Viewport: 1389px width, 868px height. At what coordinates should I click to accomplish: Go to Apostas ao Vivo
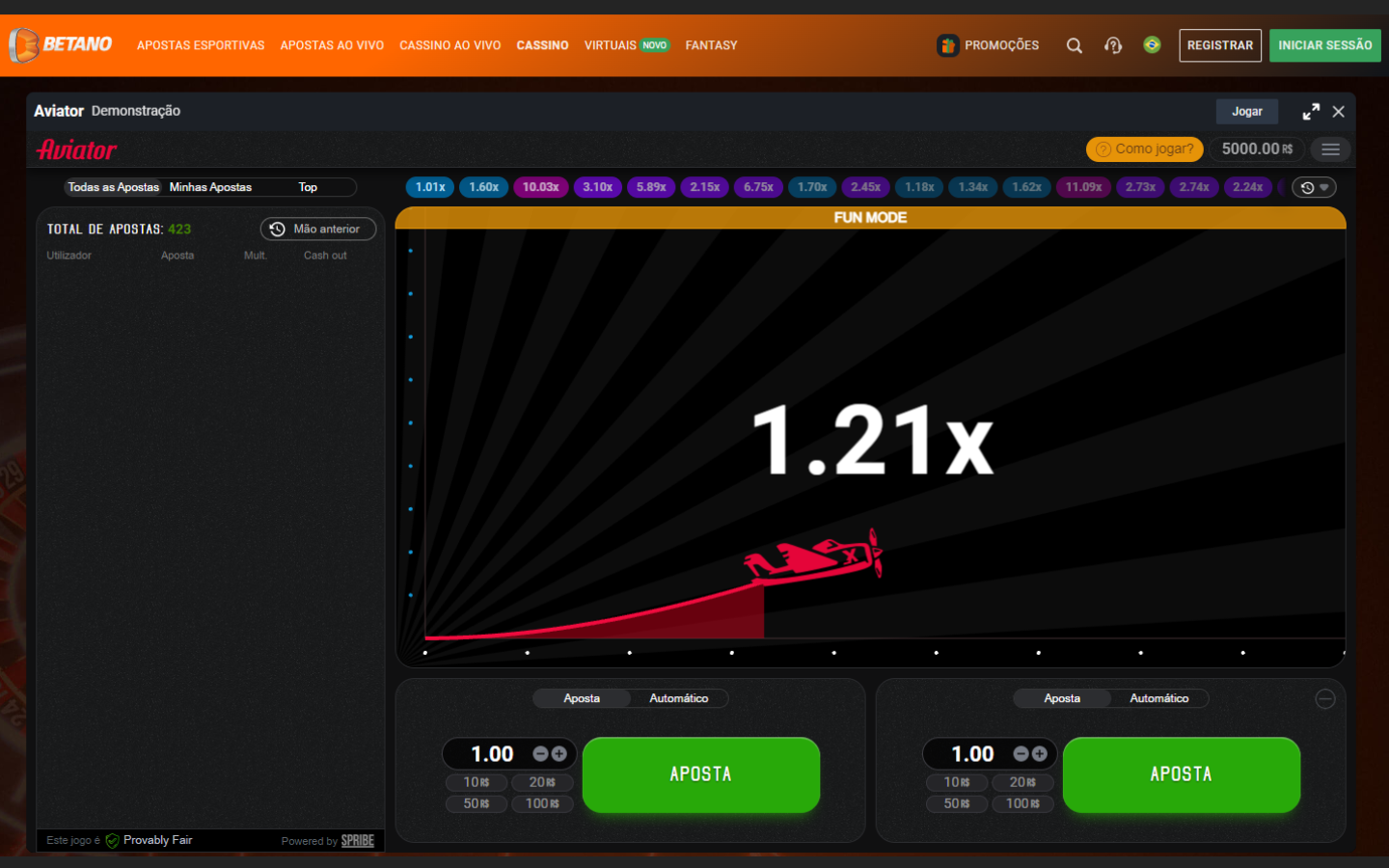pos(332,45)
